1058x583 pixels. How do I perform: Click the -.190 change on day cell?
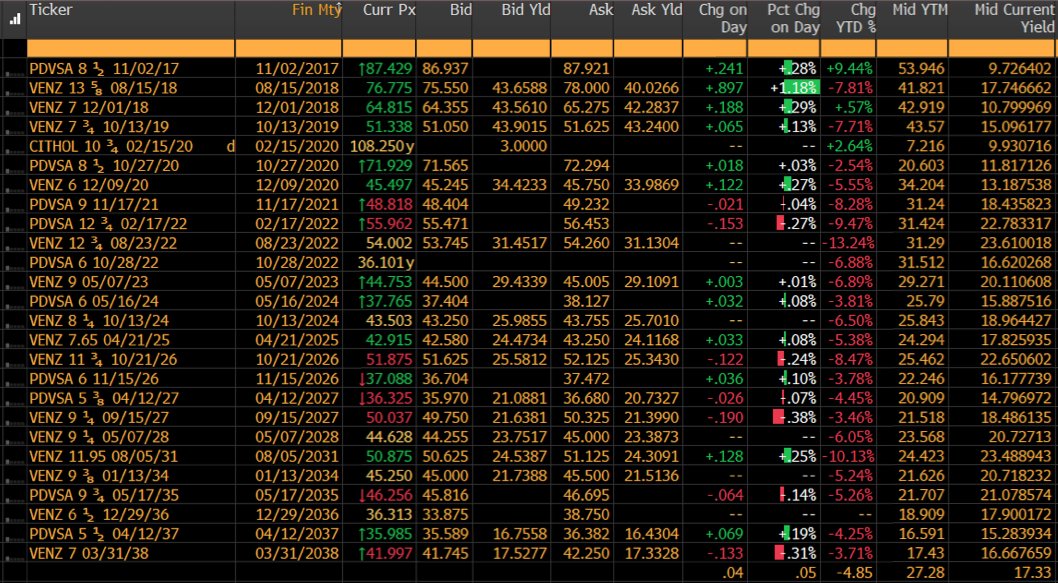click(727, 418)
